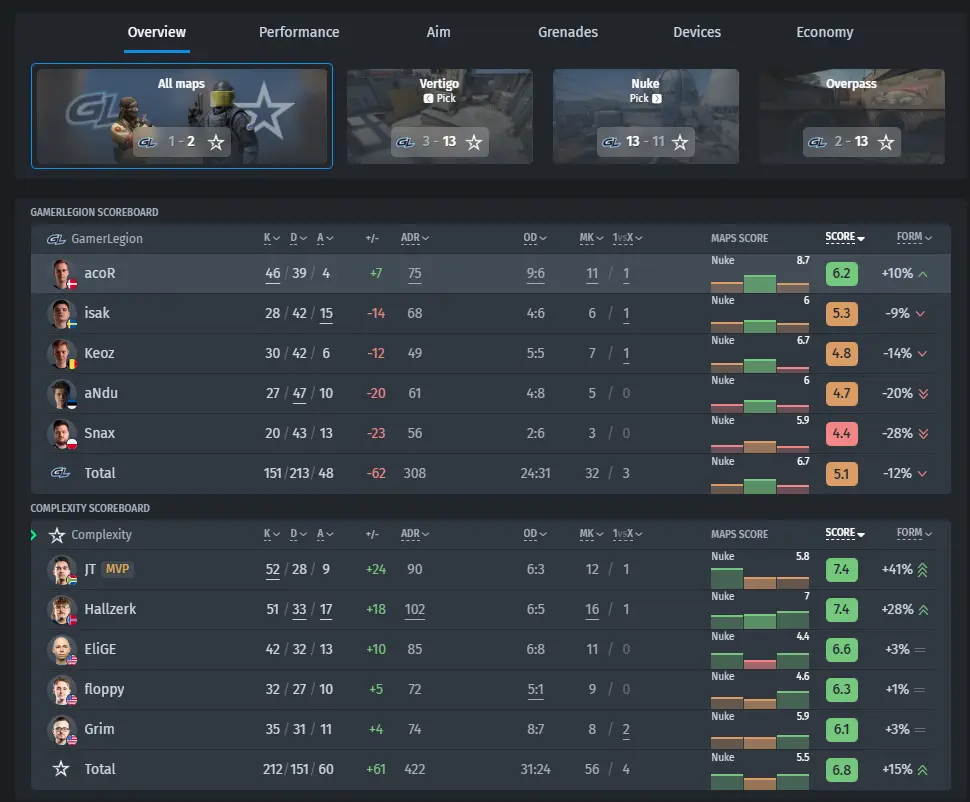The image size is (970, 802).
Task: Click Hallzerk ADR value 102
Action: [x=414, y=610]
